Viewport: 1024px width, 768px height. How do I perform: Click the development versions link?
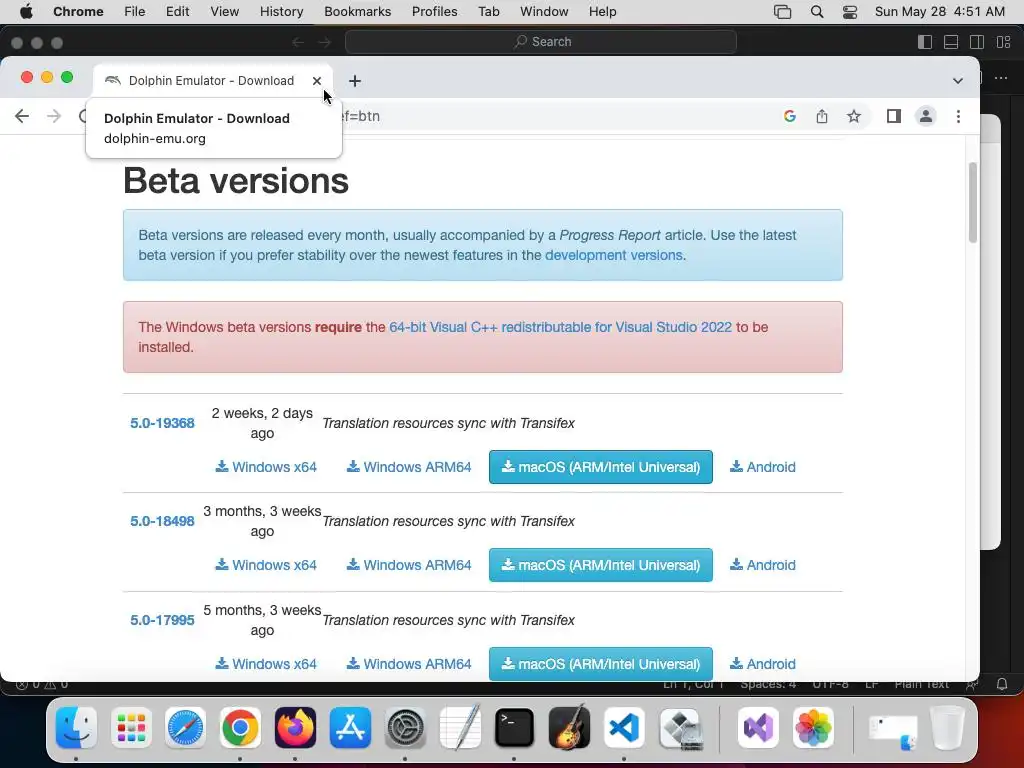click(613, 255)
